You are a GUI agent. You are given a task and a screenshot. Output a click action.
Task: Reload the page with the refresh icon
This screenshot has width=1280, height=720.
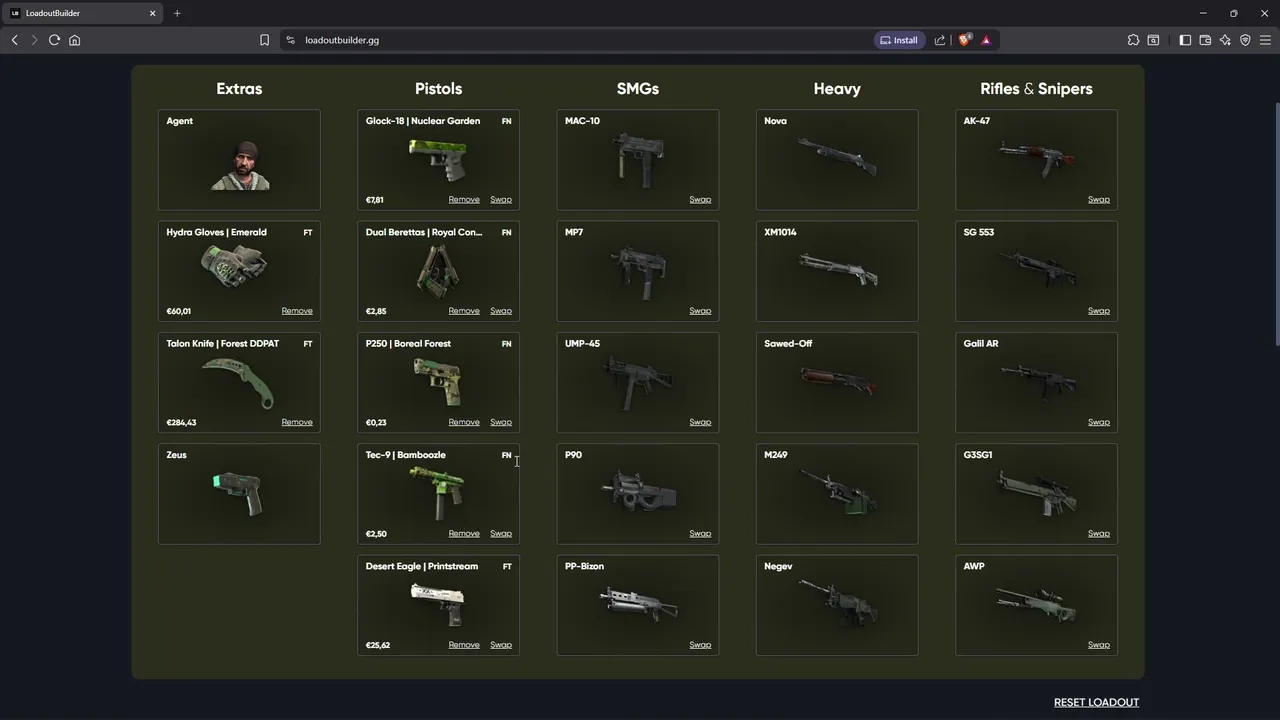coord(54,40)
